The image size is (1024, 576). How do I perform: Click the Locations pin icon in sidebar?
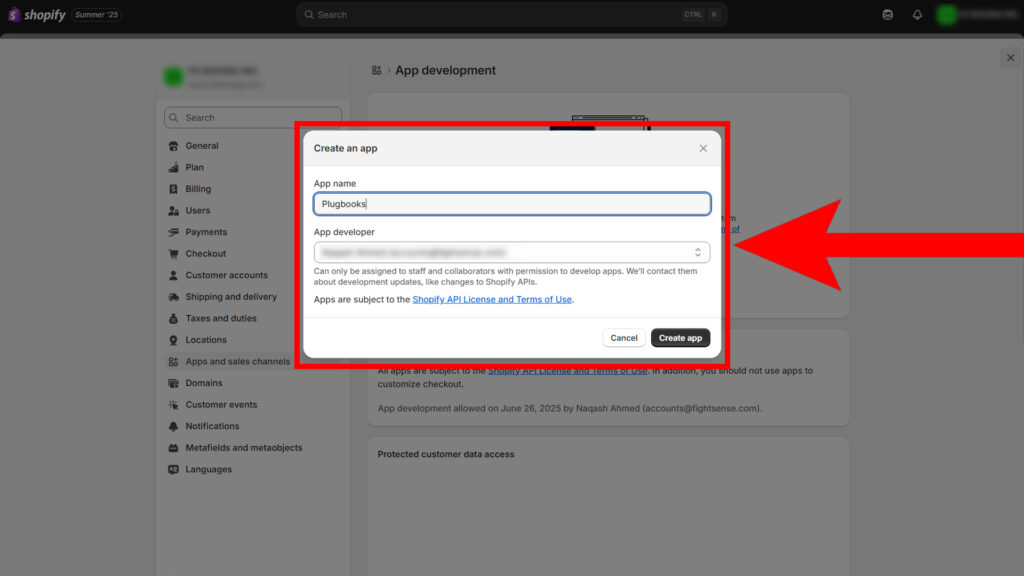click(x=173, y=340)
